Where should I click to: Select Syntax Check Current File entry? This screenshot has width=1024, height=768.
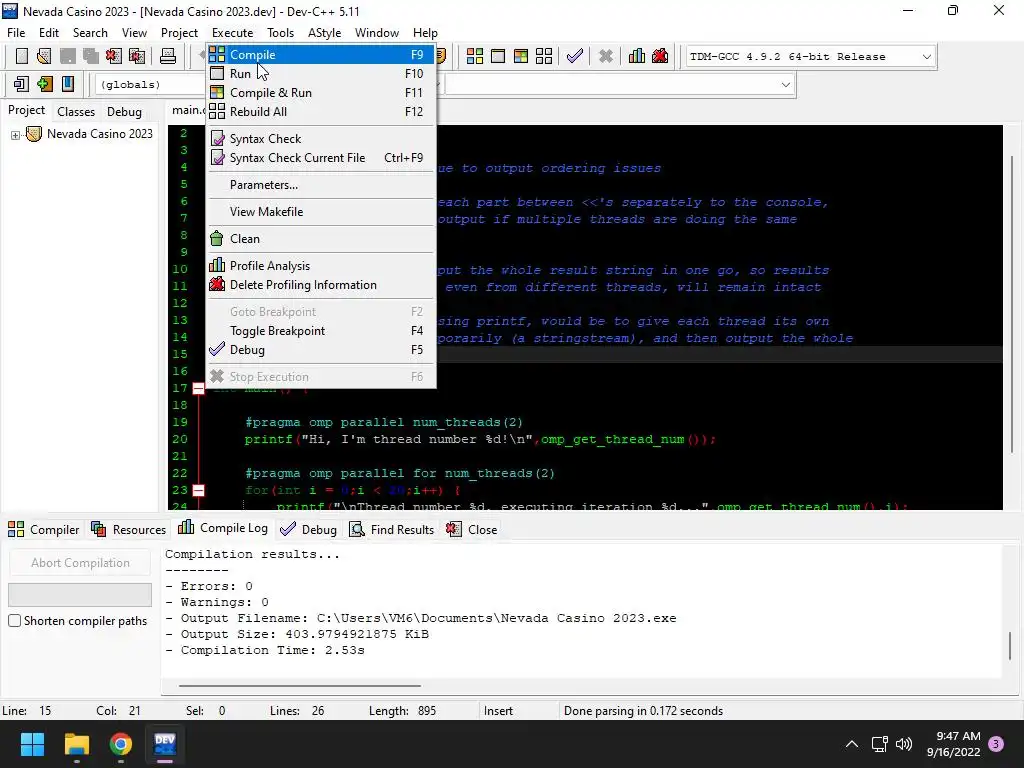(321, 157)
